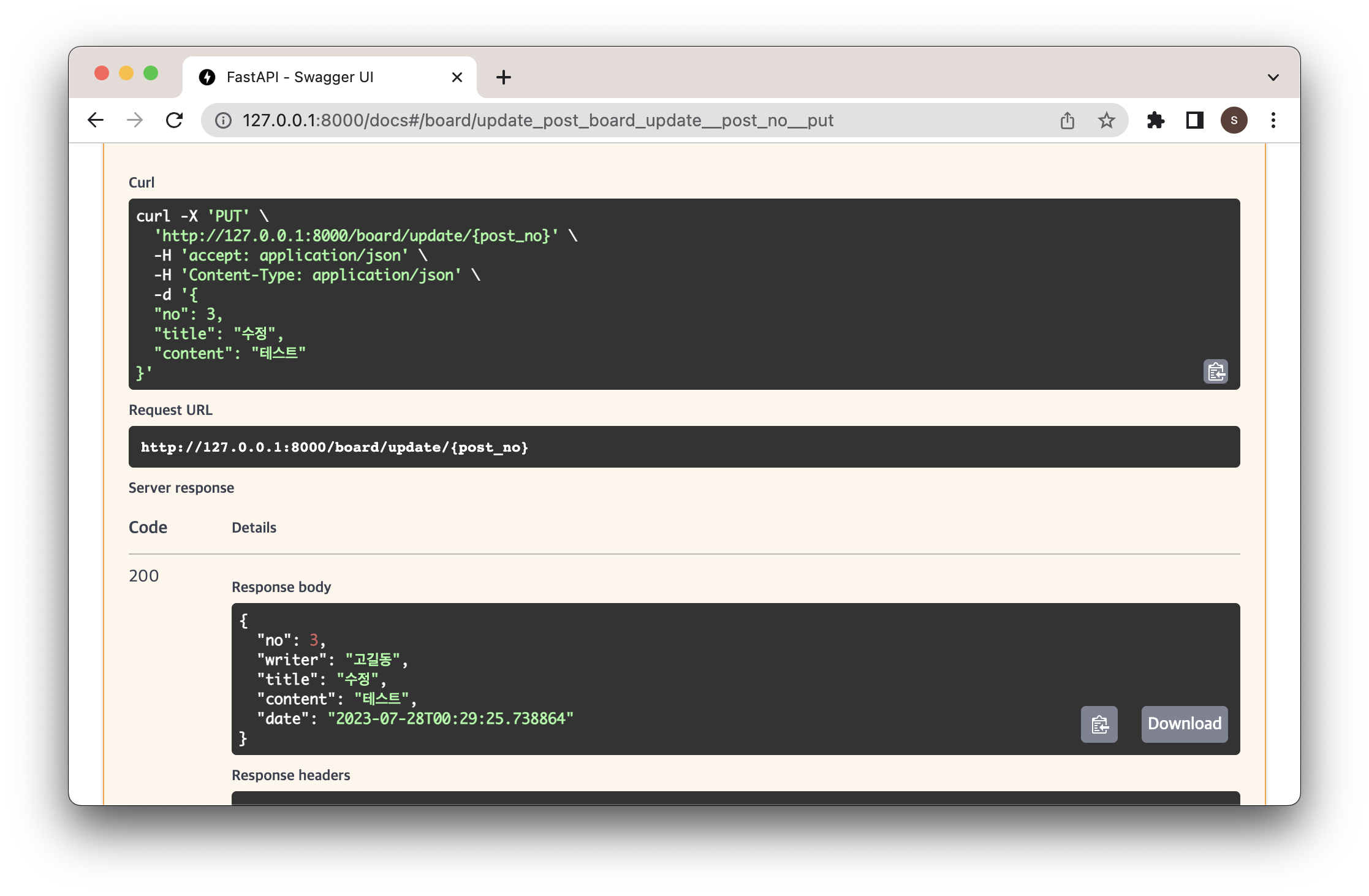Download the response body
1369x896 pixels.
tap(1184, 724)
